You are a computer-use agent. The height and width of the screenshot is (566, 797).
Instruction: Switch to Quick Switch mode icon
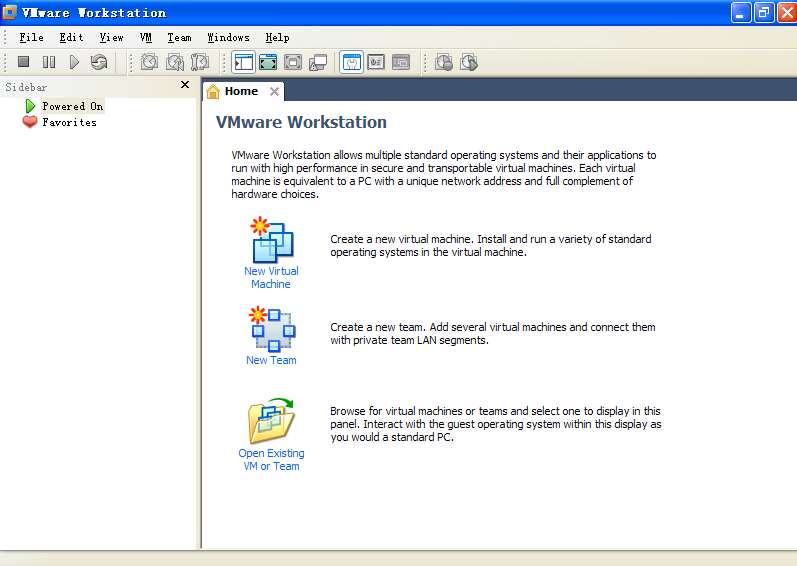268,62
